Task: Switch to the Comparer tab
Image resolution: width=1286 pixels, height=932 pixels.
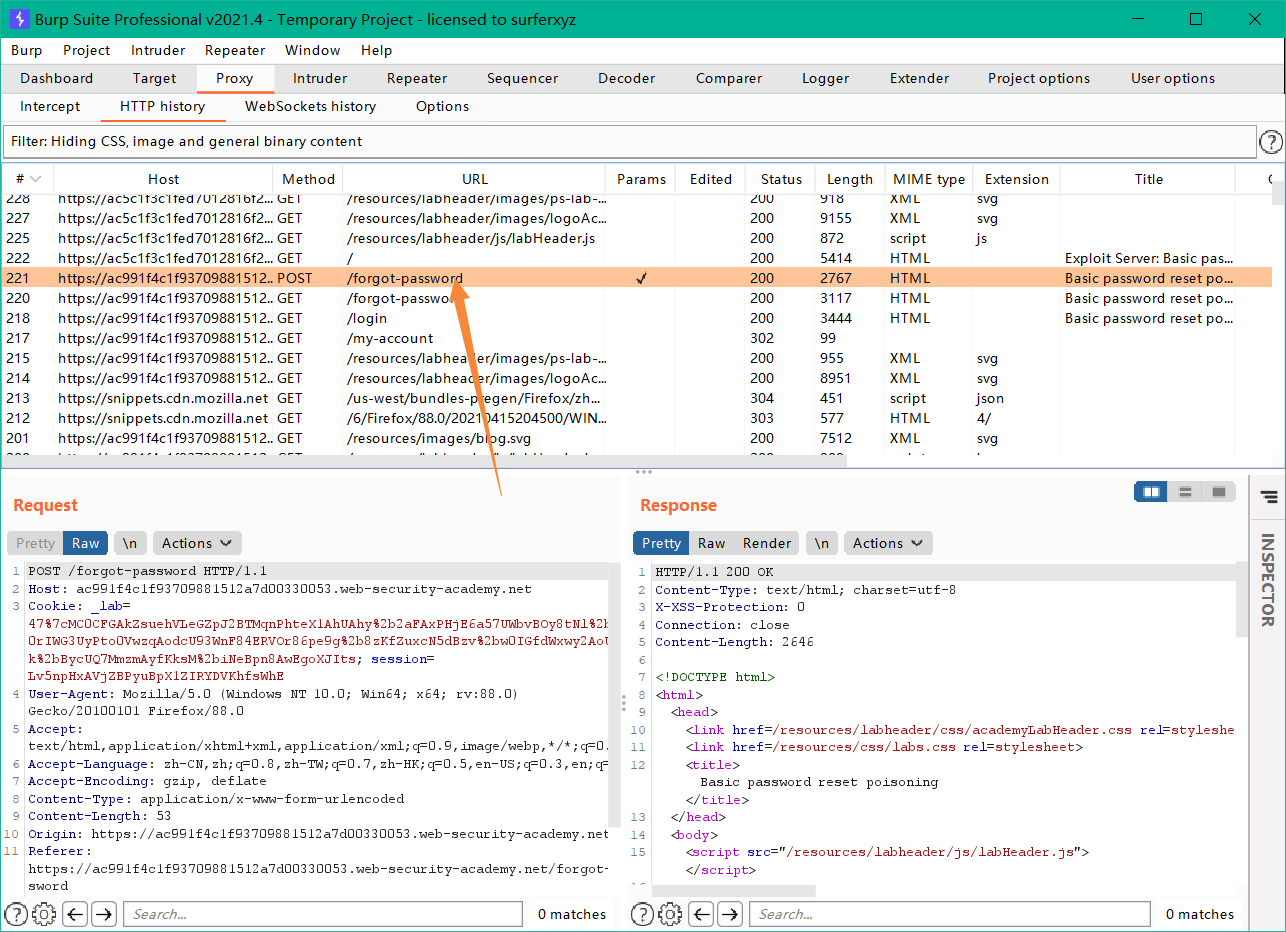Action: point(729,78)
